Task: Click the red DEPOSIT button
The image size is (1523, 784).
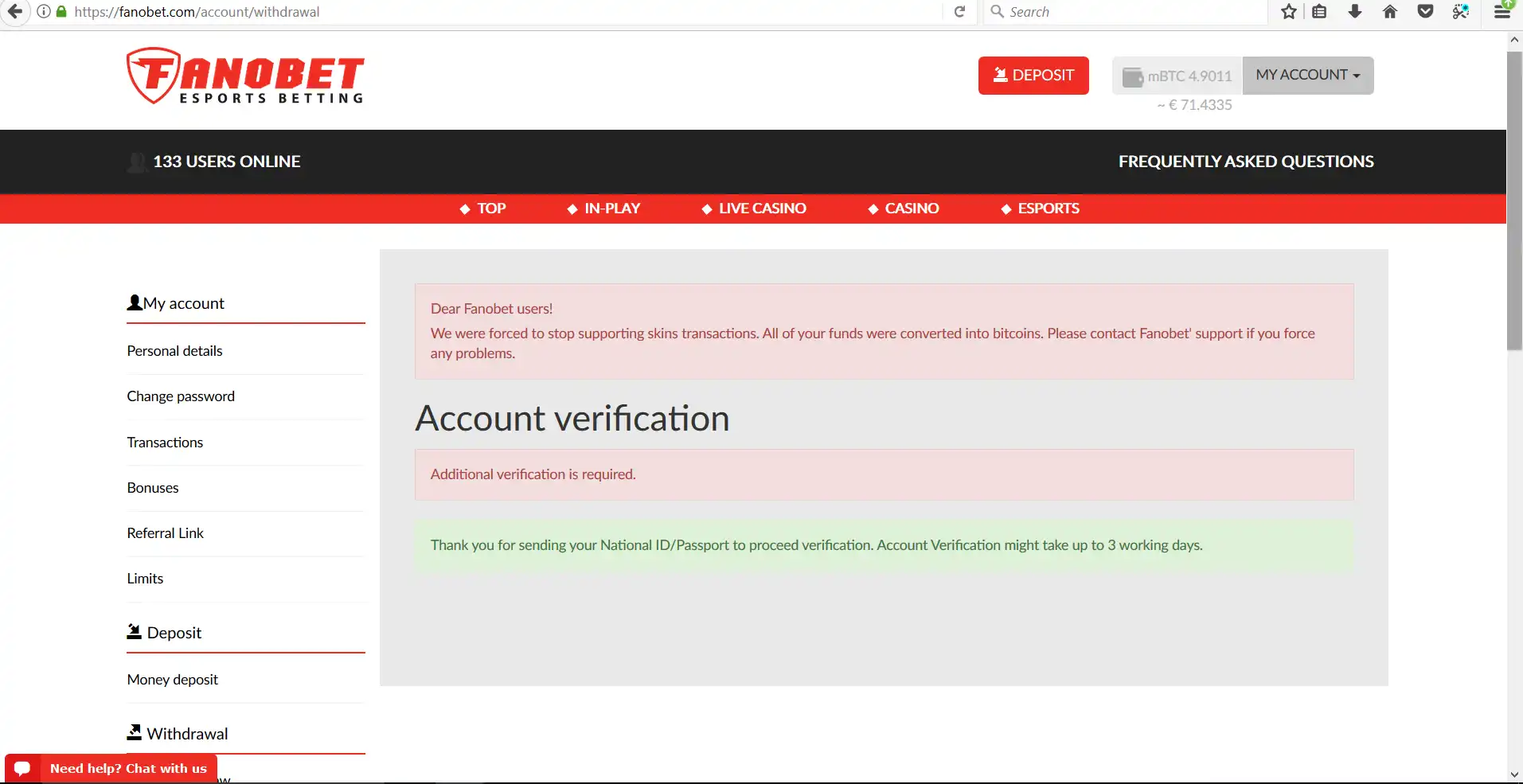Action: coord(1033,76)
